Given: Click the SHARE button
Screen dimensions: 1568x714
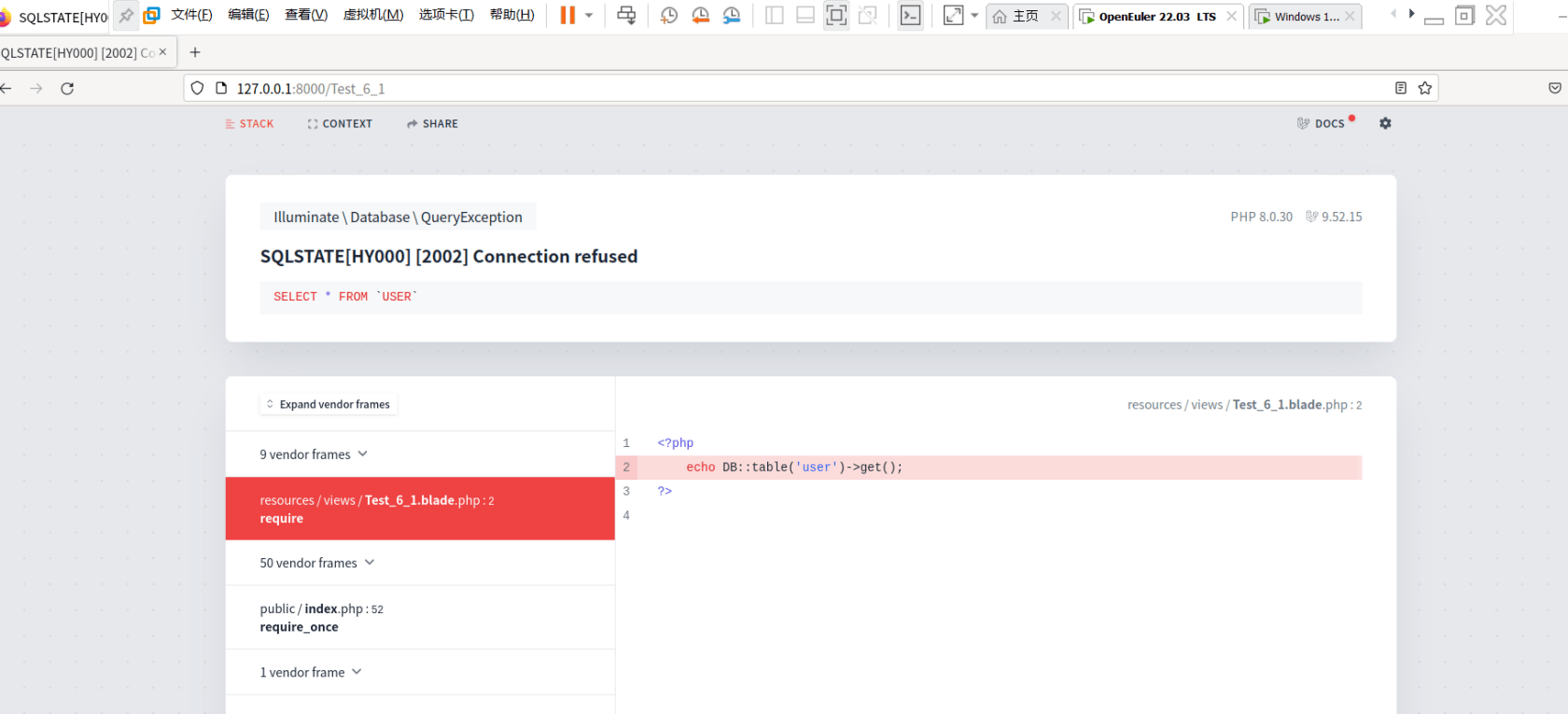Looking at the screenshot, I should pyautogui.click(x=432, y=123).
